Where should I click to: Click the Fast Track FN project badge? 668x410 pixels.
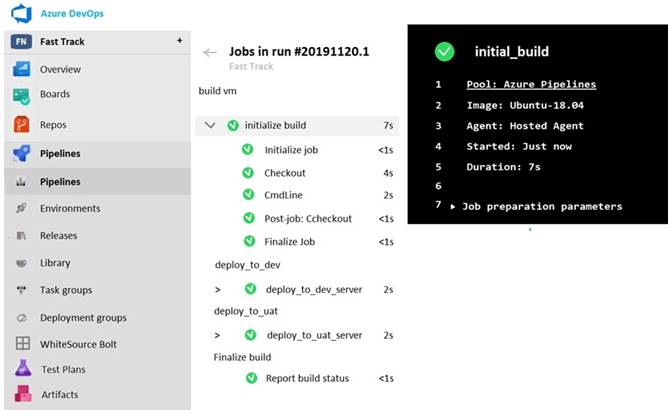20,41
